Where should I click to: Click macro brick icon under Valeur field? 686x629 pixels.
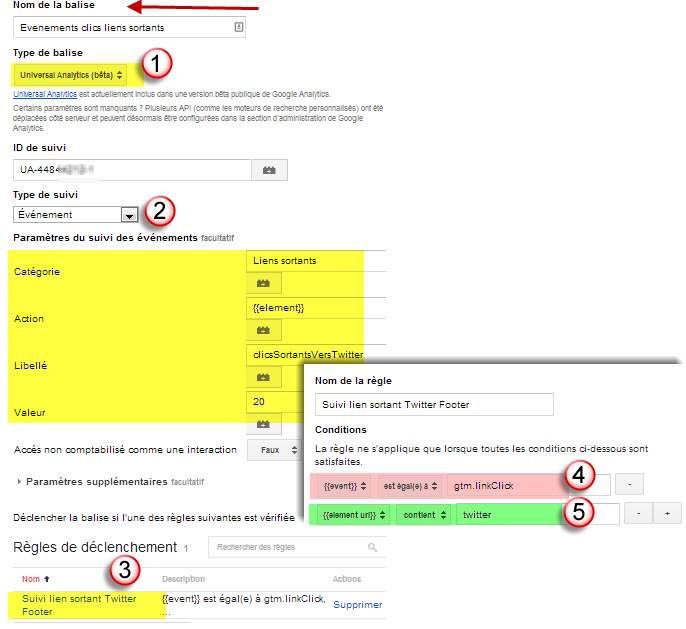click(263, 424)
